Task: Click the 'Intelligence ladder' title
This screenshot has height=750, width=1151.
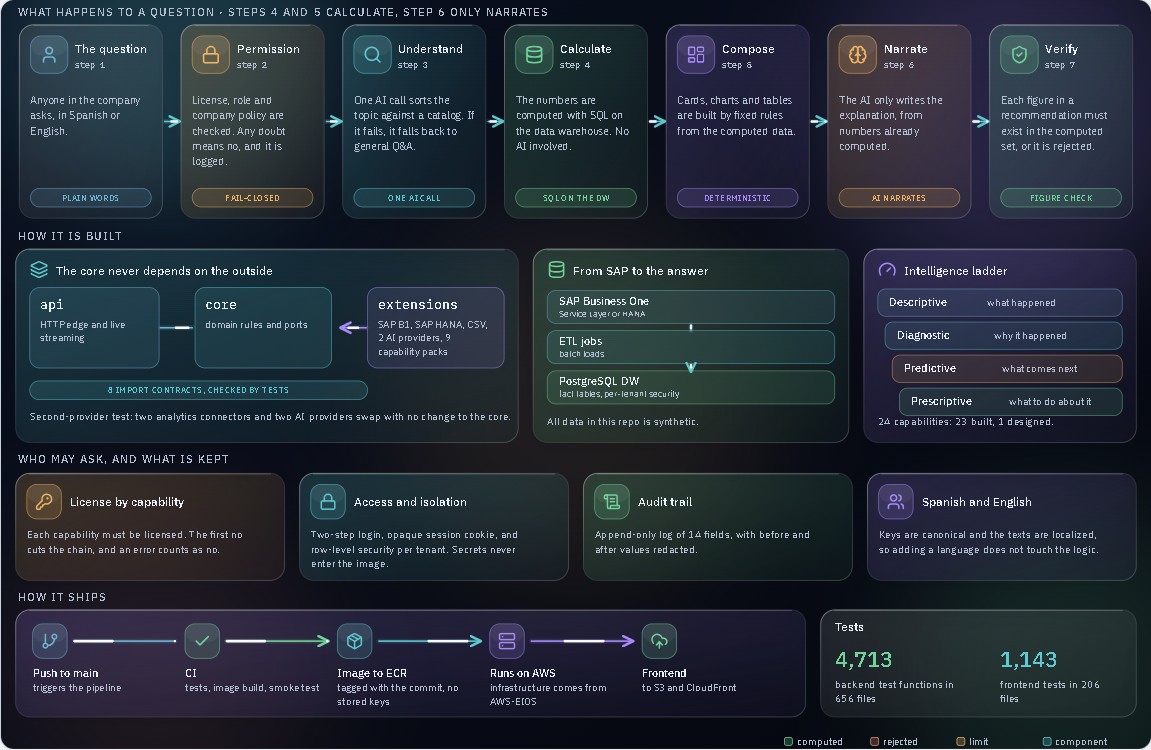Action: pos(955,271)
